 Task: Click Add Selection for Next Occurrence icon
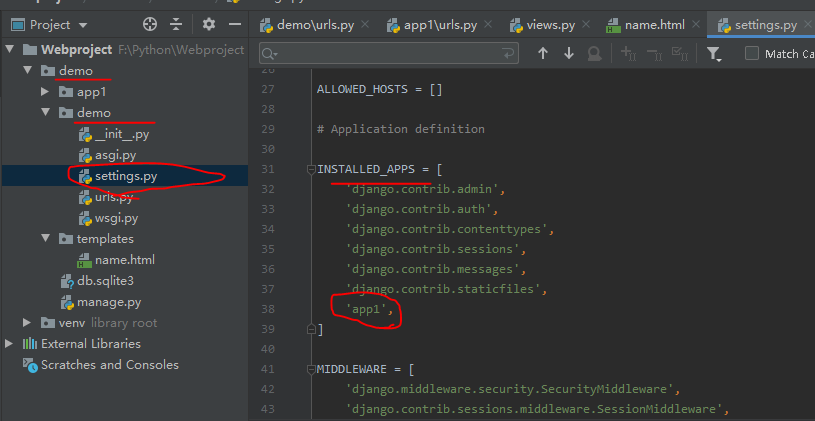(628, 53)
